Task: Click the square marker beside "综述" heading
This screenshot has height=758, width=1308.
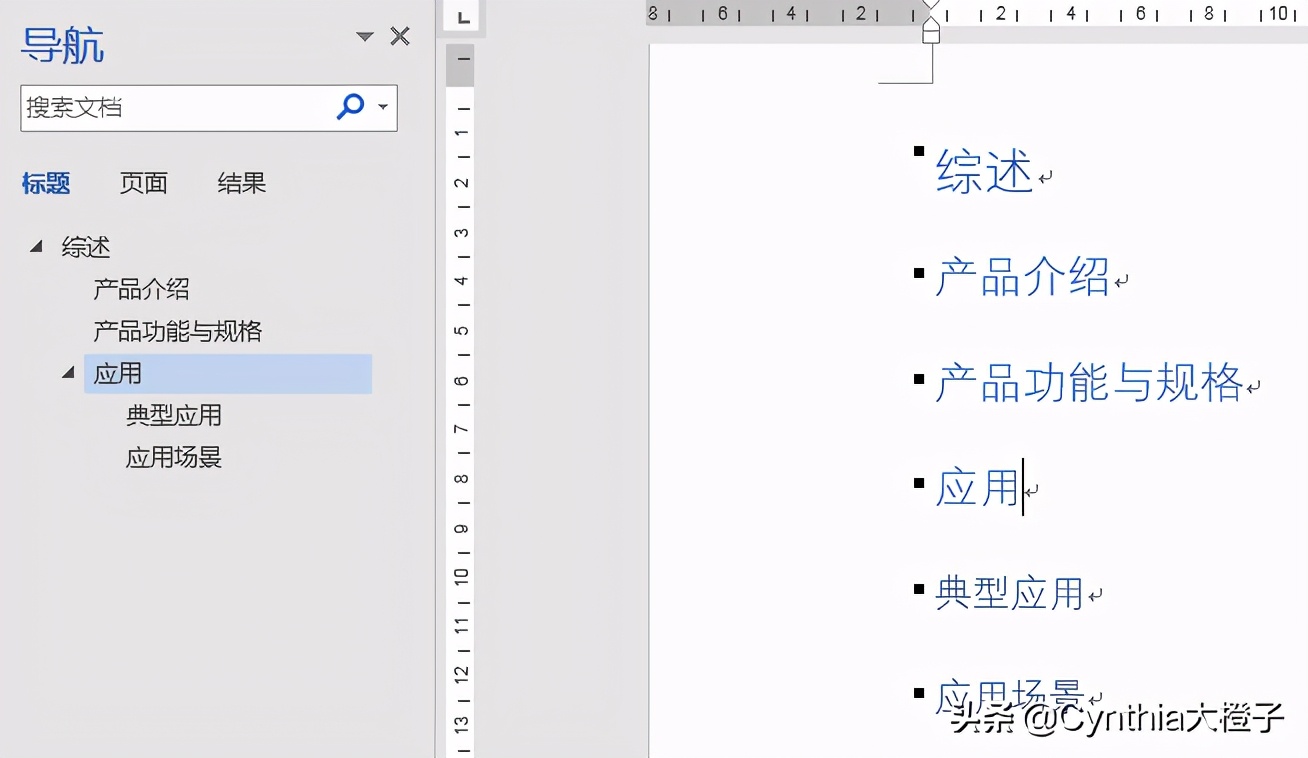Action: 919,151
